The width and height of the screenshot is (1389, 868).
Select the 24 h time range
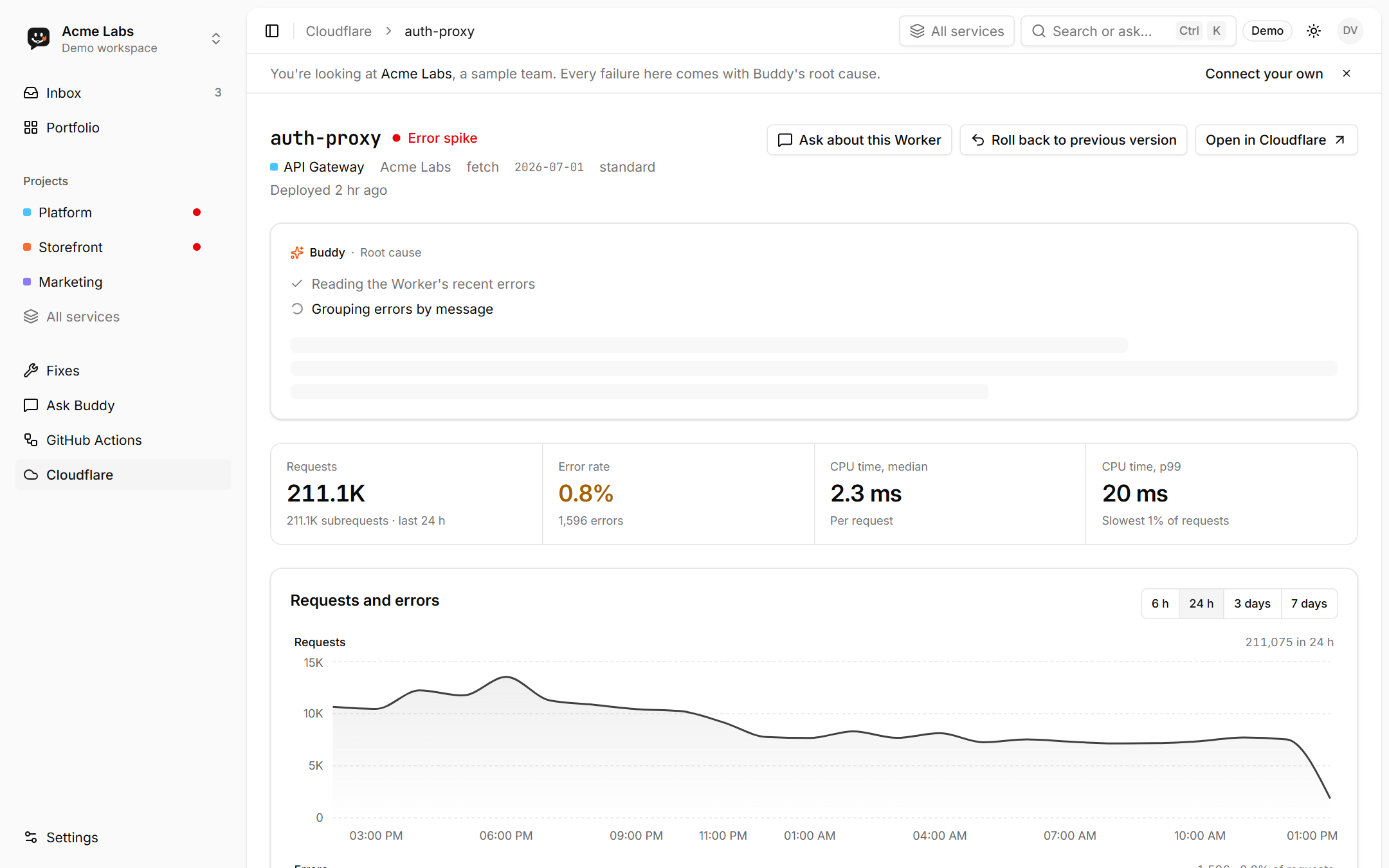coord(1201,603)
